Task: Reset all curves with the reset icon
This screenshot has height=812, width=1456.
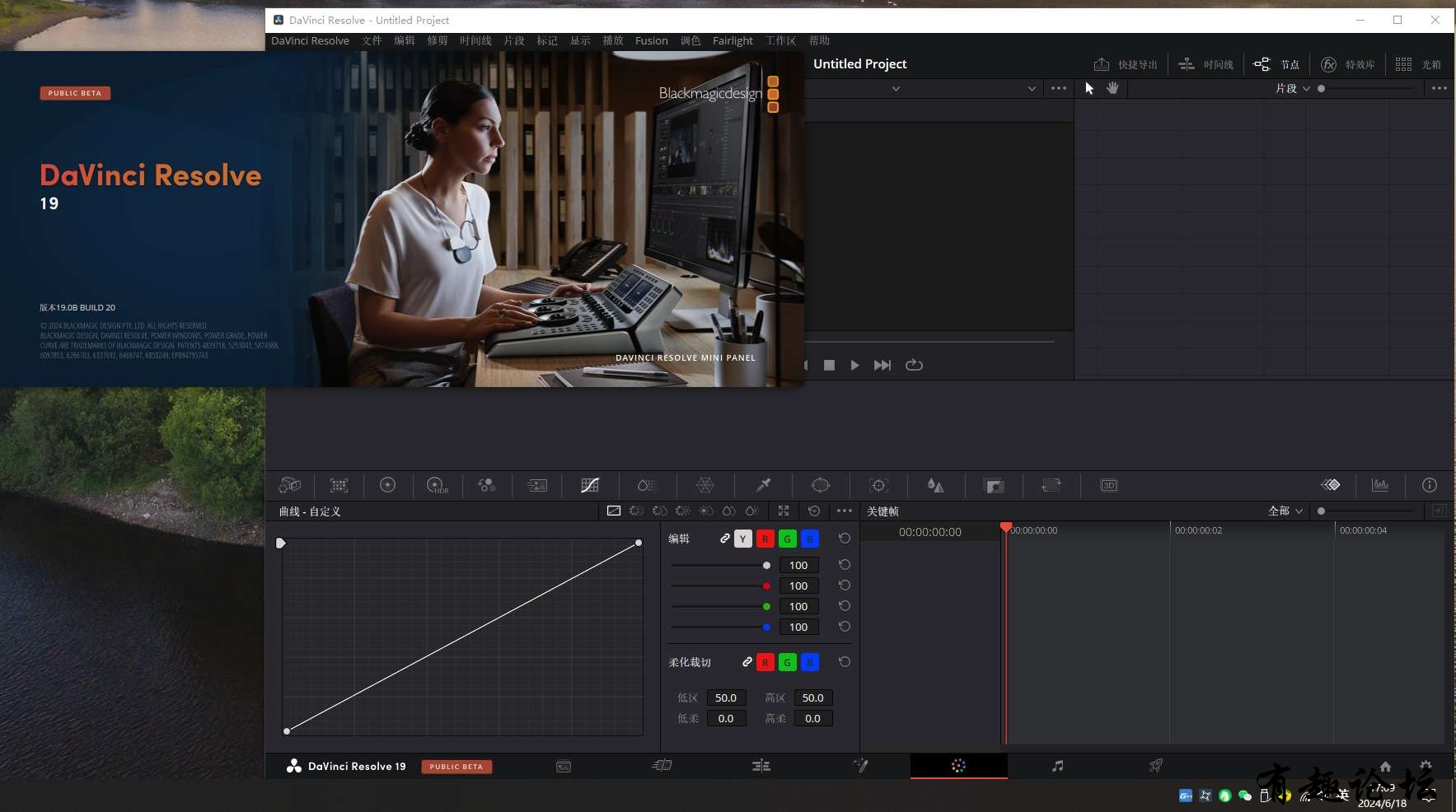Action: click(x=814, y=511)
